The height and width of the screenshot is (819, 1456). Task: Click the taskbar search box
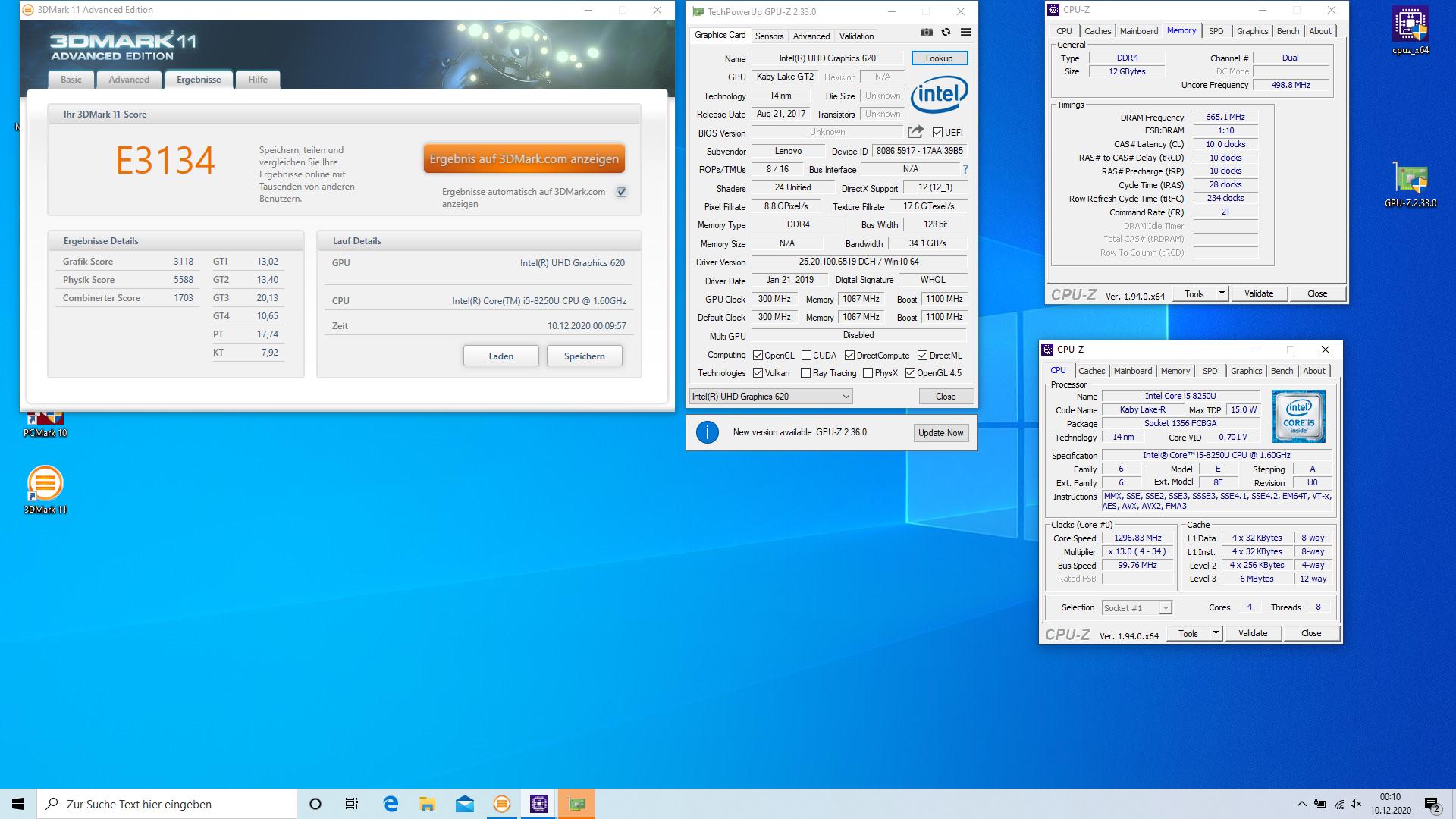[167, 804]
